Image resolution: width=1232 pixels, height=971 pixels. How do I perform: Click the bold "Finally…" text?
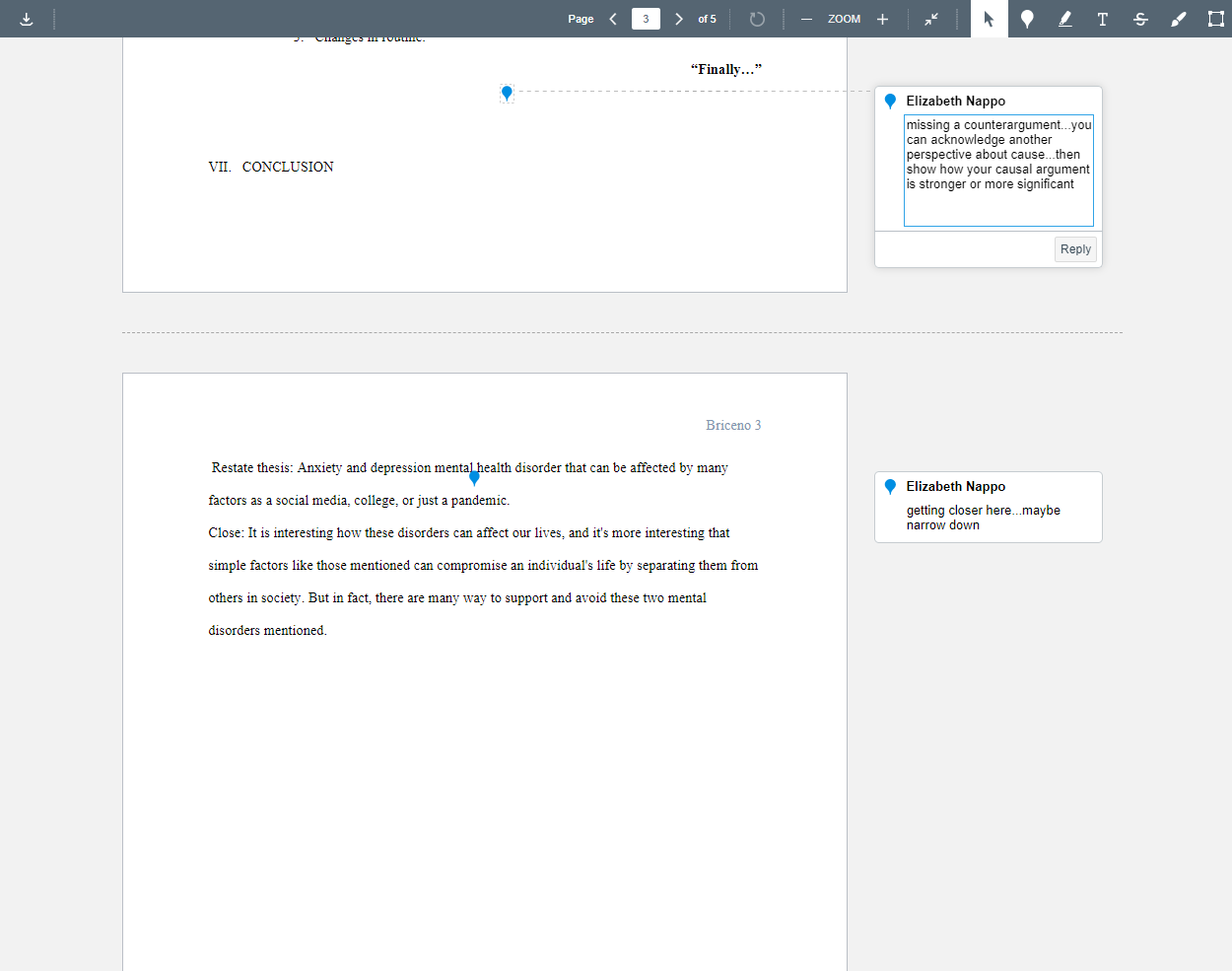coord(725,69)
